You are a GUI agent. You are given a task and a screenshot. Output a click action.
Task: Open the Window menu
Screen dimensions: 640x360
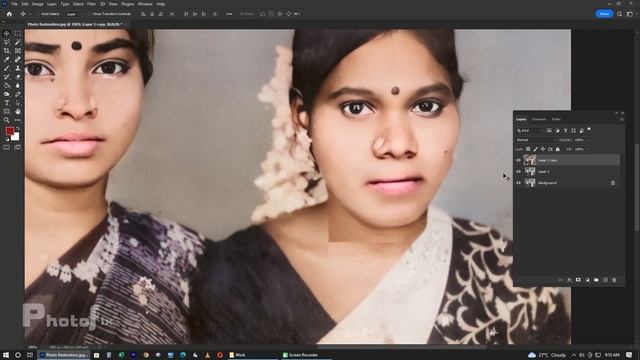pos(145,4)
